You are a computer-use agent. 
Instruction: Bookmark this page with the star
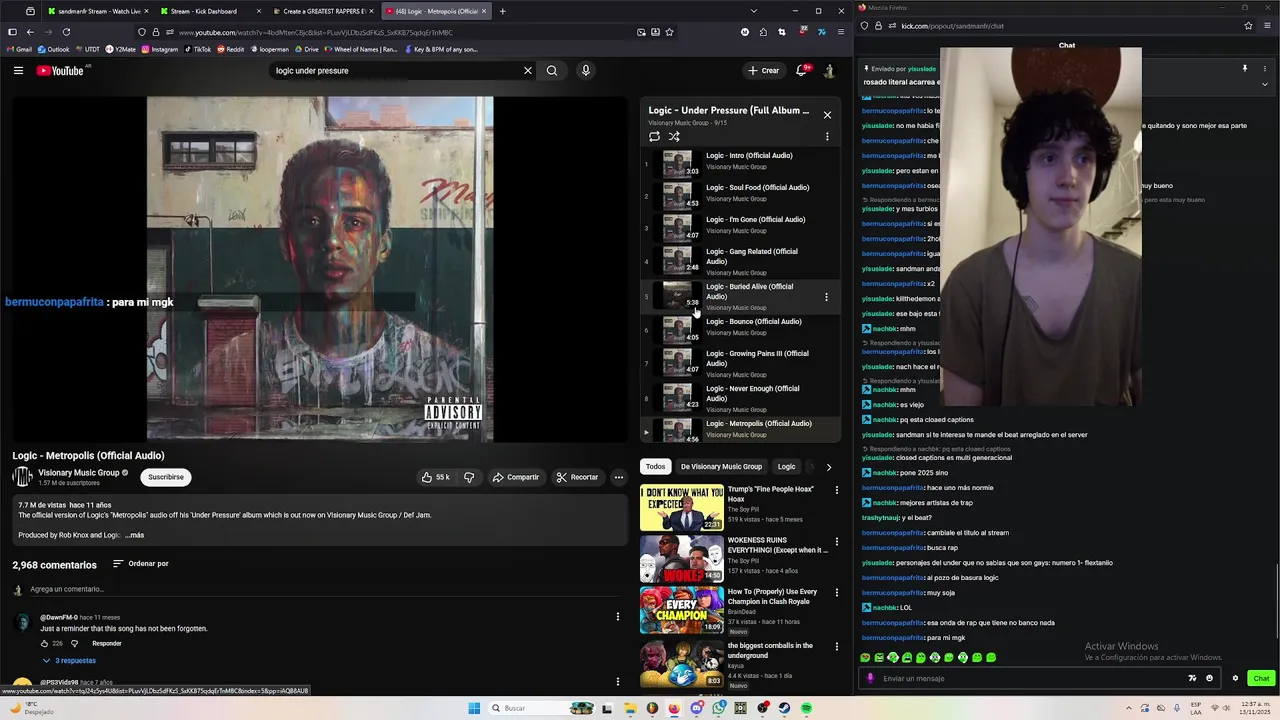click(x=669, y=32)
